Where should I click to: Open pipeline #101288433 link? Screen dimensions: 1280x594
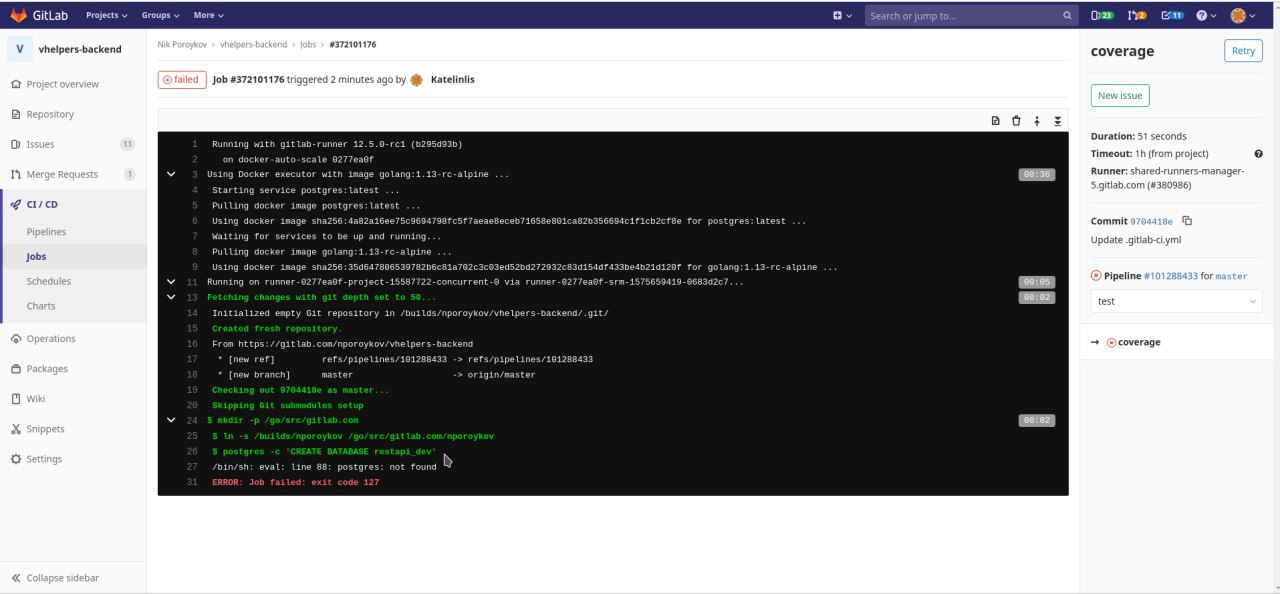pos(1170,275)
